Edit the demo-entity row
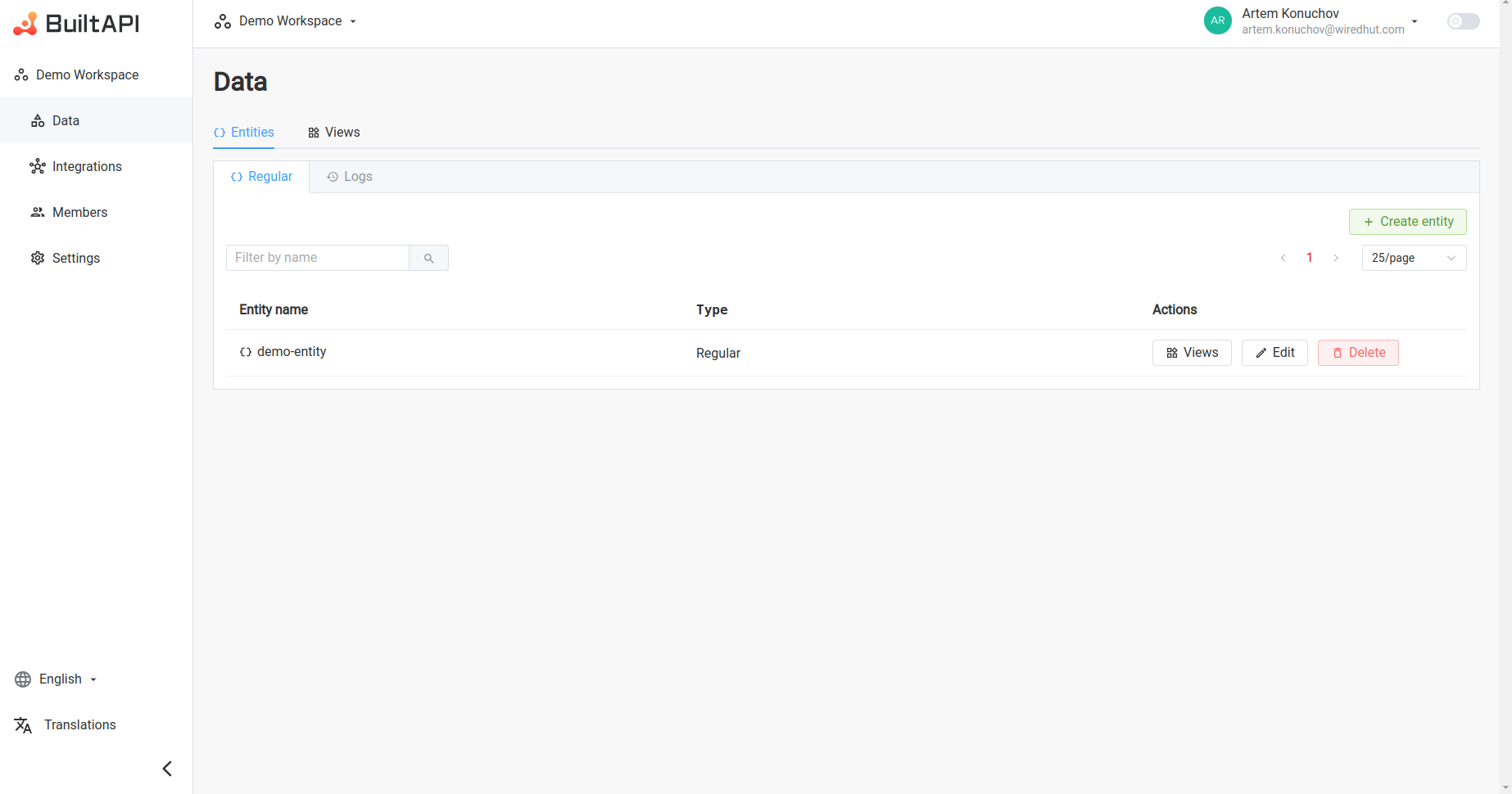 [1274, 353]
